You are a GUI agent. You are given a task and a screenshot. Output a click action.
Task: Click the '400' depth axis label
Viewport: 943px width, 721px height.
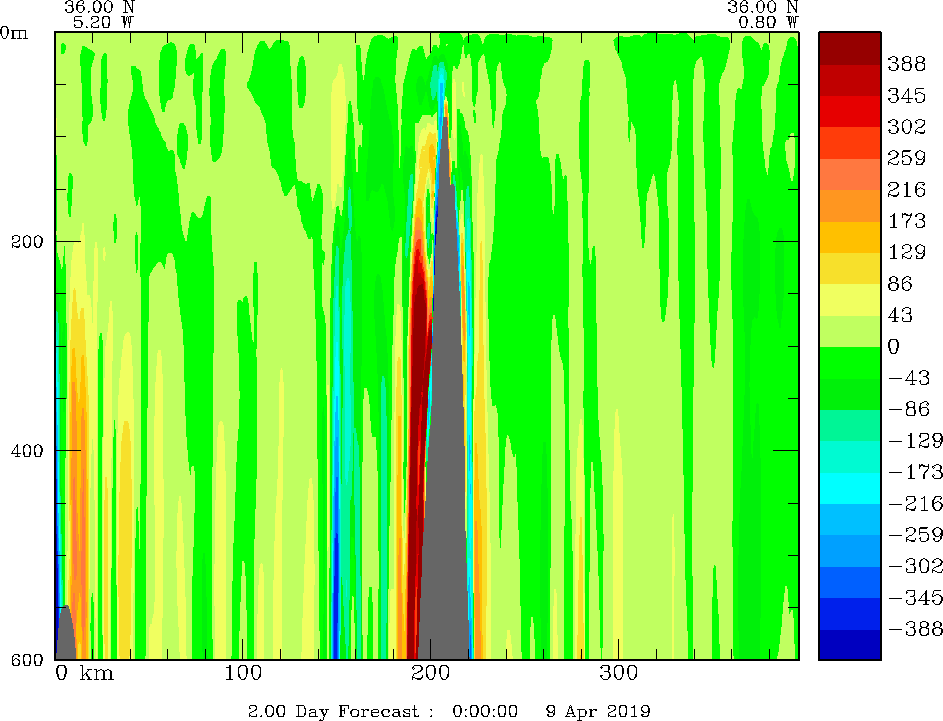(27, 450)
